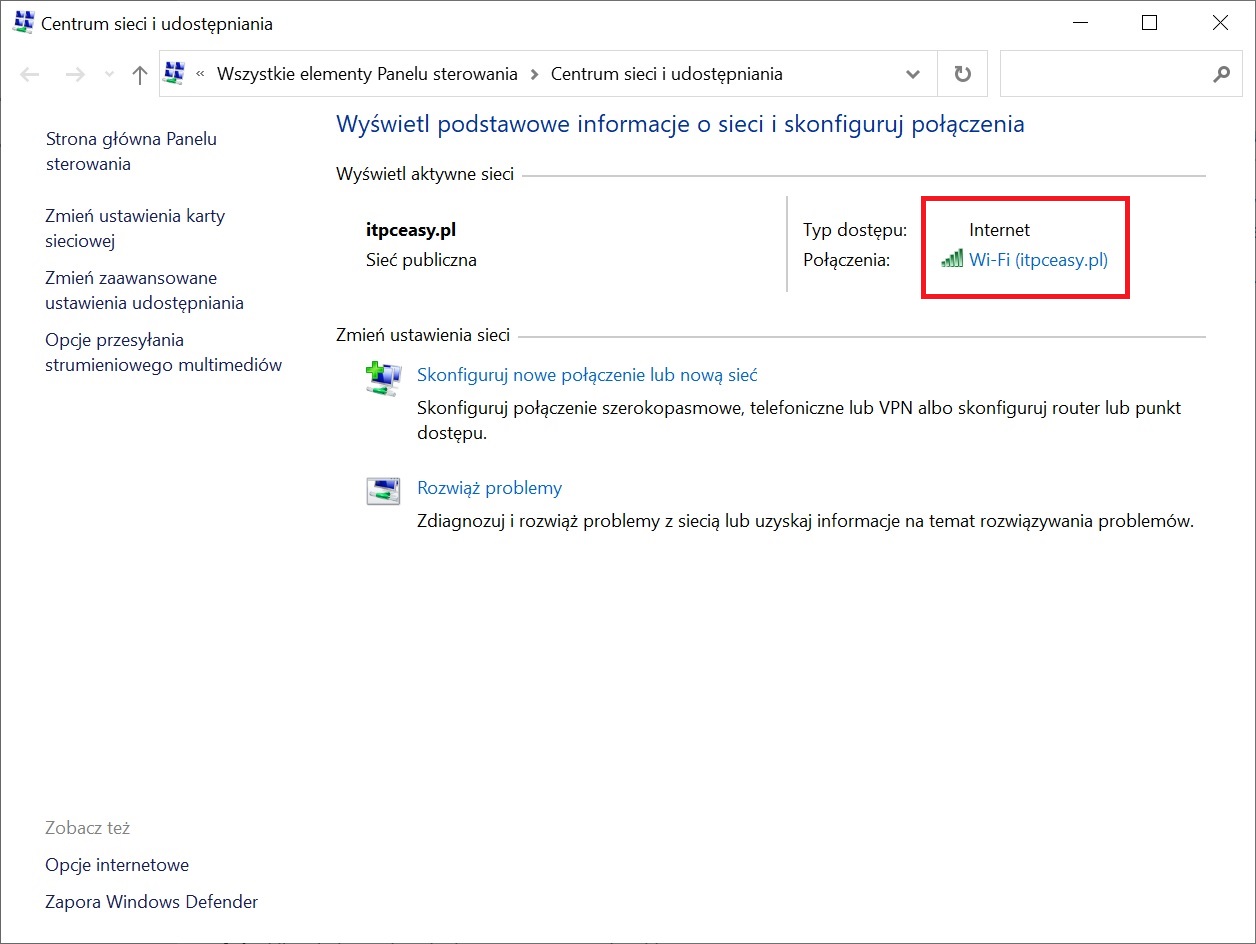
Task: Click inside the Control Panel search box
Action: pyautogui.click(x=1100, y=74)
